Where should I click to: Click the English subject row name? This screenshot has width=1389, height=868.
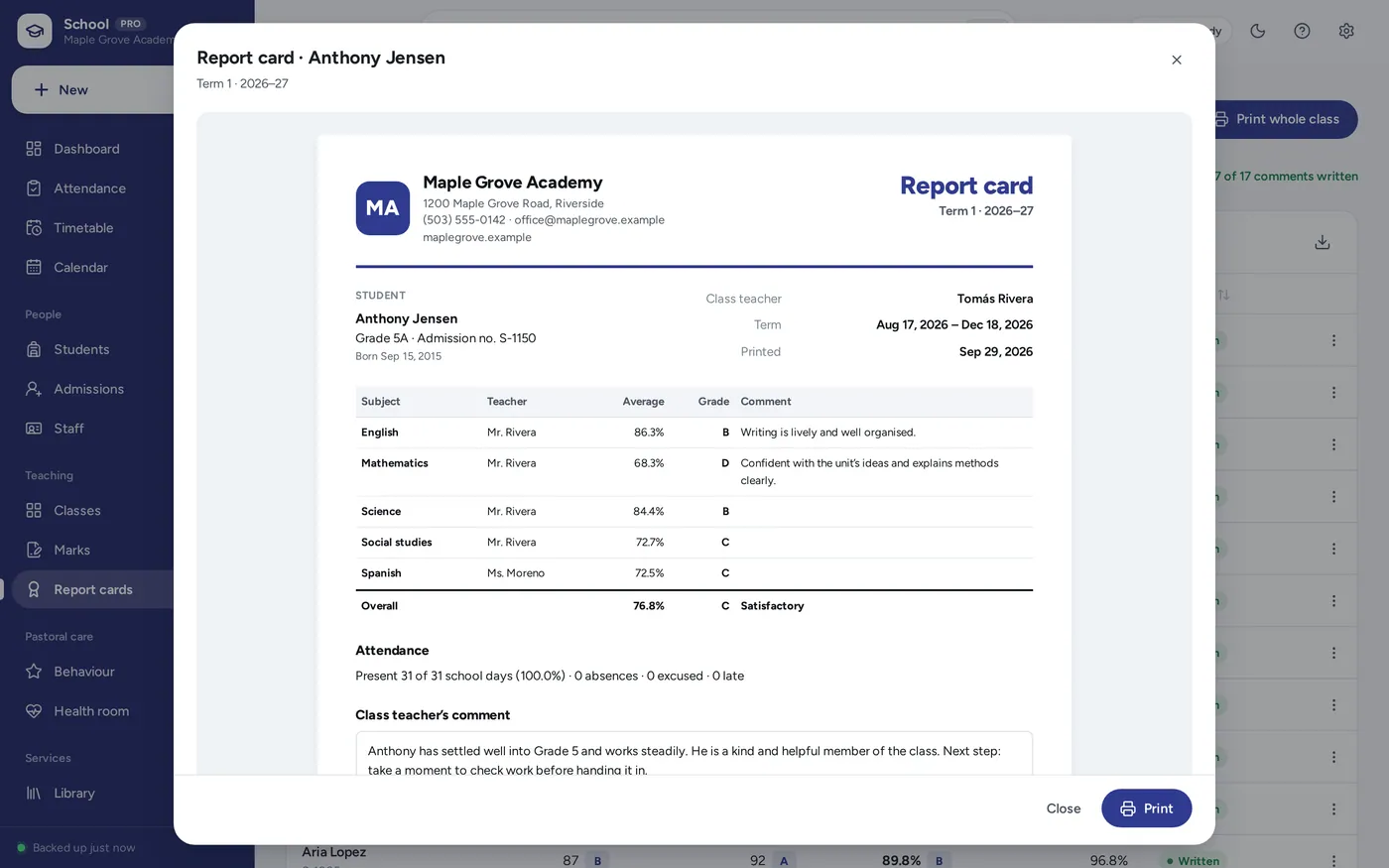click(x=380, y=433)
